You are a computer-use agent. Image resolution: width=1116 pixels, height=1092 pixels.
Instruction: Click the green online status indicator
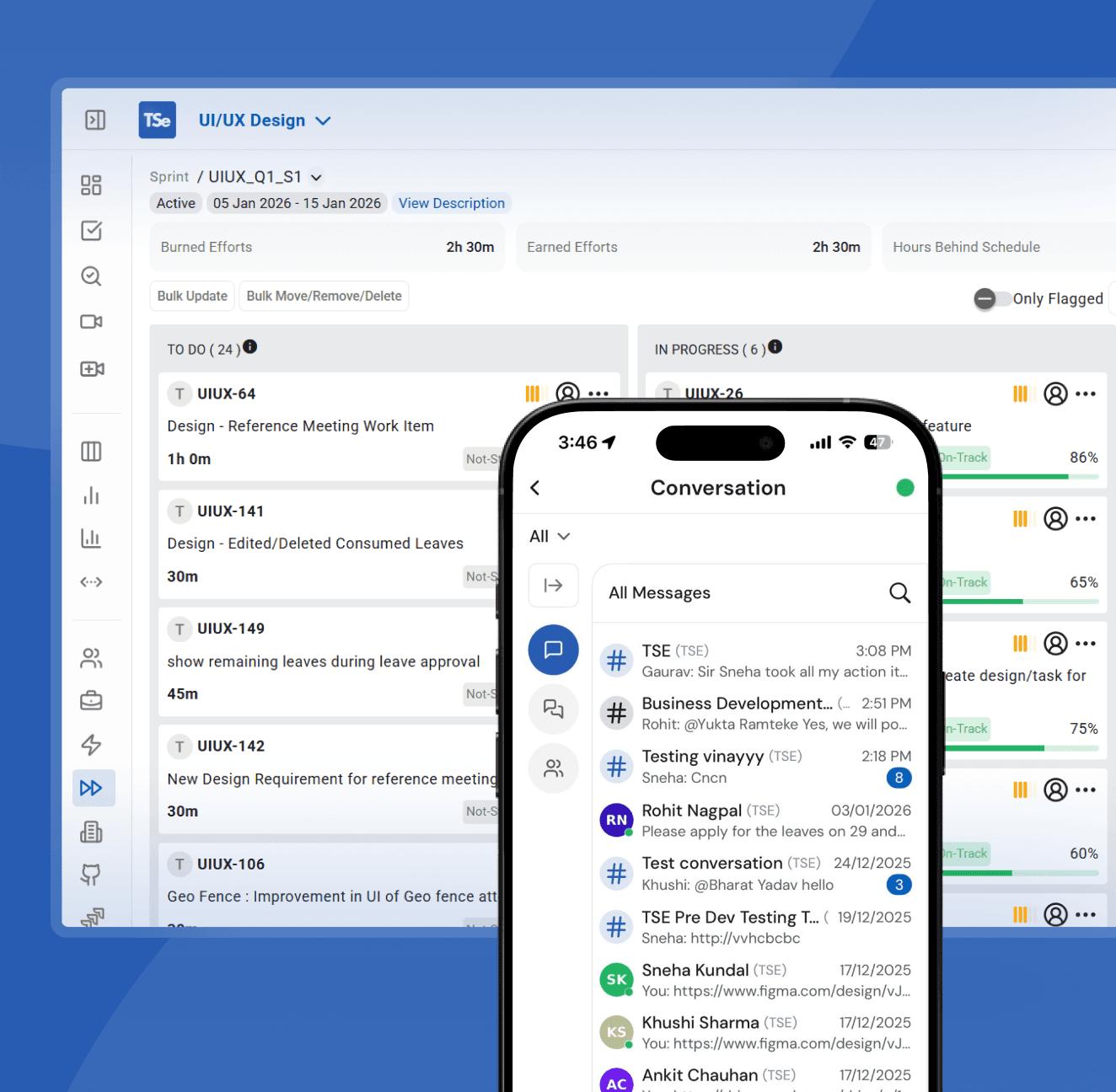(x=905, y=488)
